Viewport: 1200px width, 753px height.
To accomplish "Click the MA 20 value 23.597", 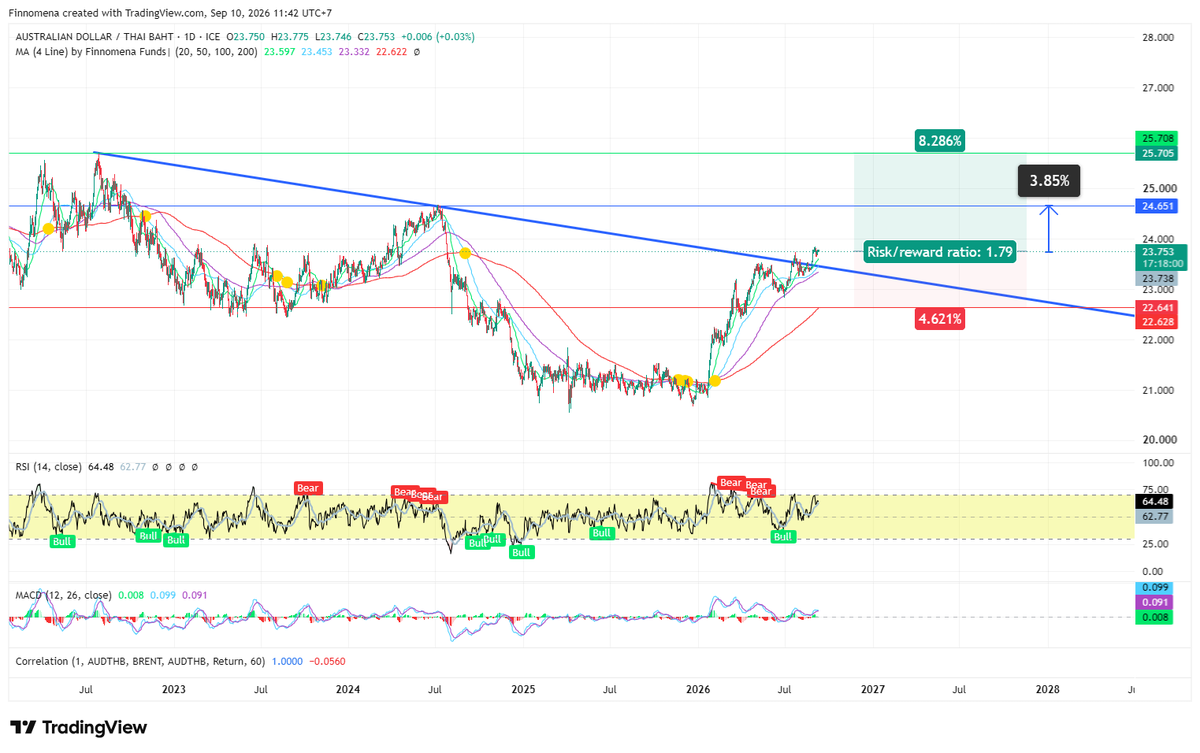I will click(x=281, y=51).
